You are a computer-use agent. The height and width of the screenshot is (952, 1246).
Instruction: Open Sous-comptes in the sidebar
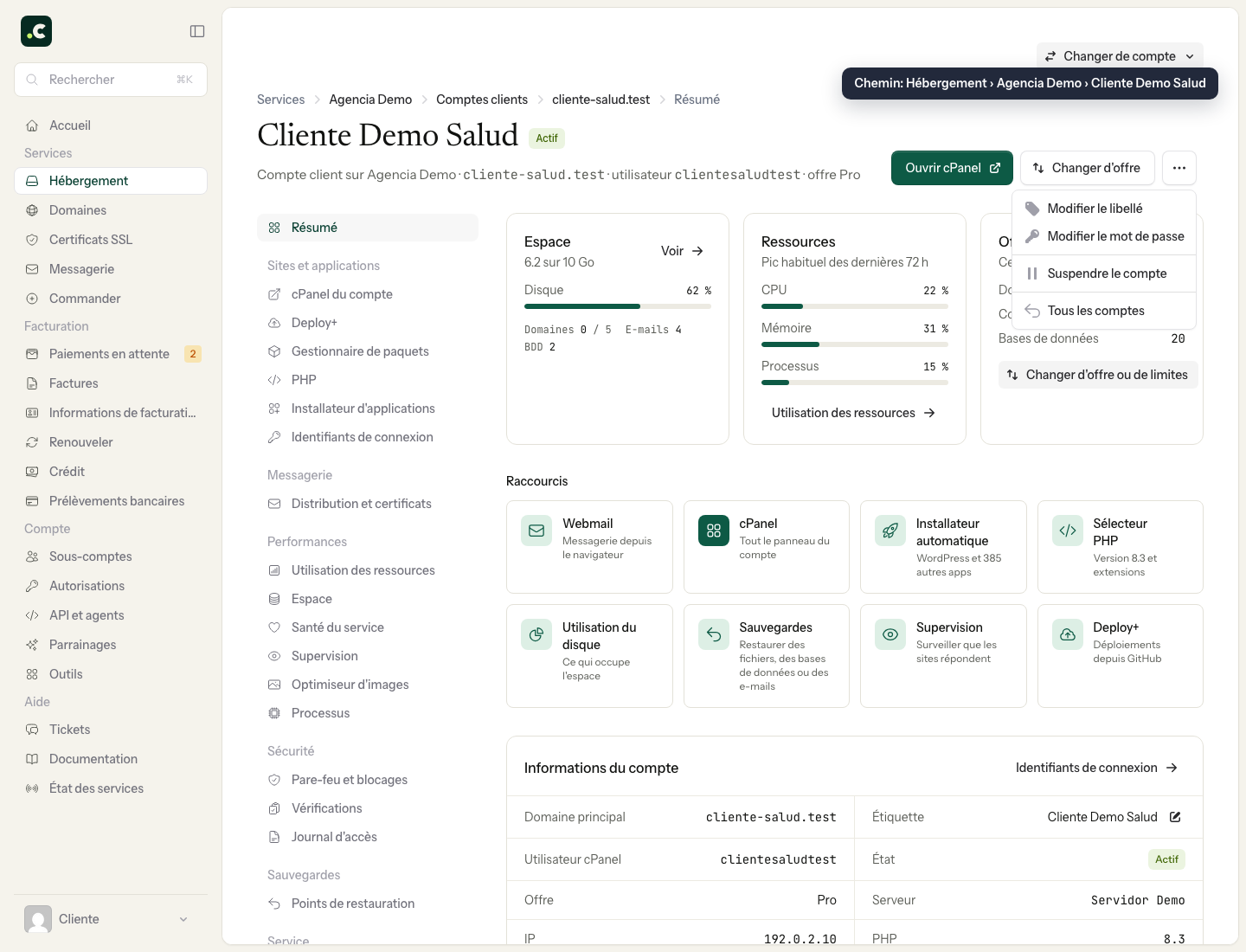click(111, 556)
